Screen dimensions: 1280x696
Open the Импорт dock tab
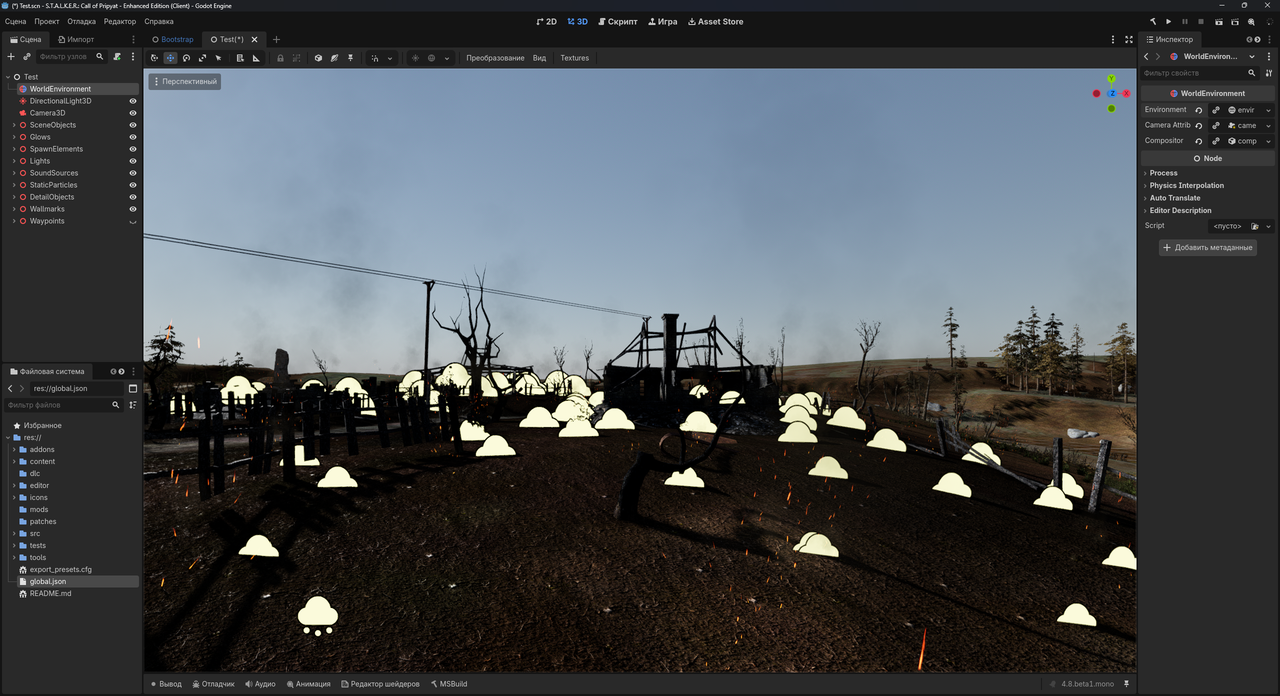tap(76, 39)
